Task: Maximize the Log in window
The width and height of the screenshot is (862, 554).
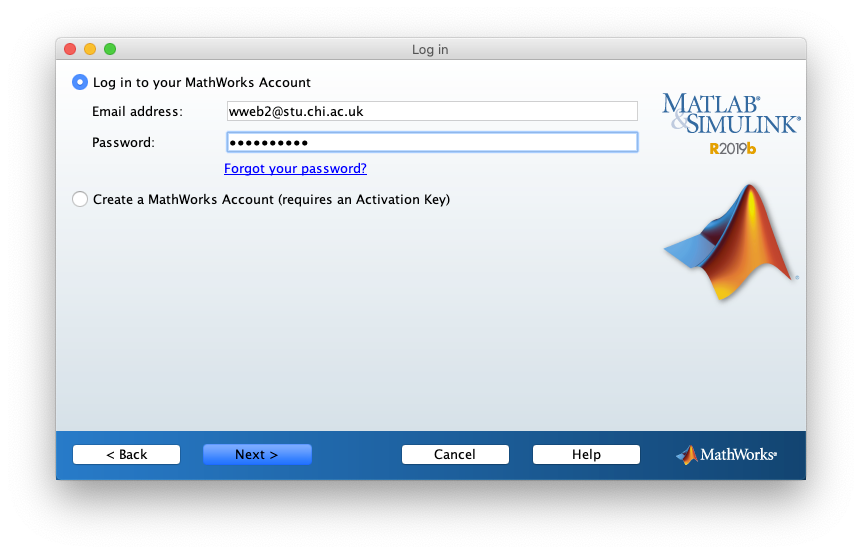Action: [x=110, y=49]
